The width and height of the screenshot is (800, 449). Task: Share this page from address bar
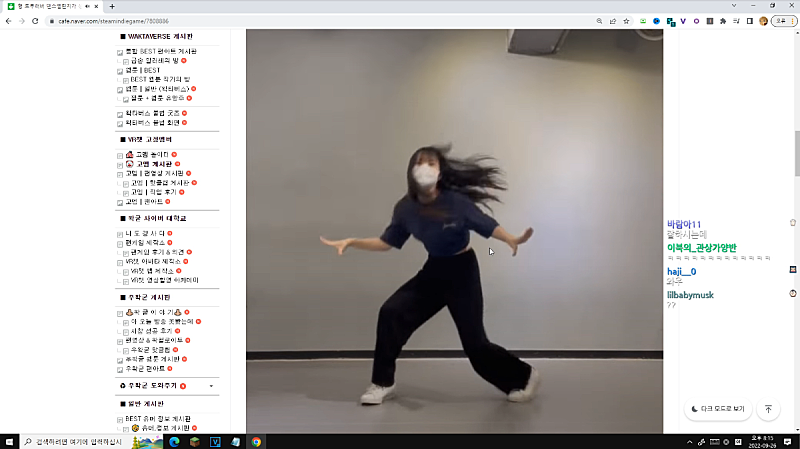click(x=613, y=21)
